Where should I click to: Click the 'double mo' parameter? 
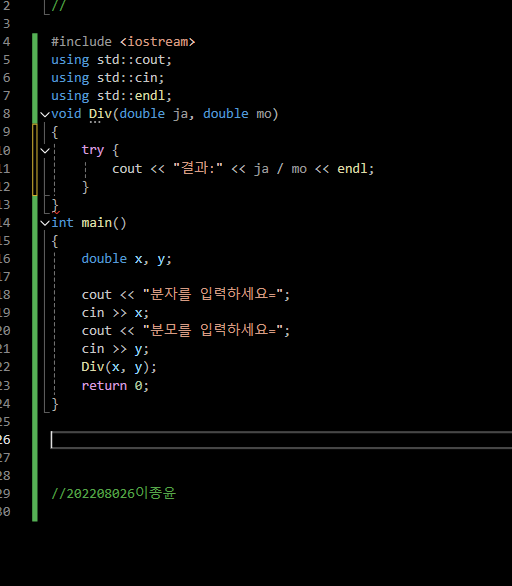[237, 114]
